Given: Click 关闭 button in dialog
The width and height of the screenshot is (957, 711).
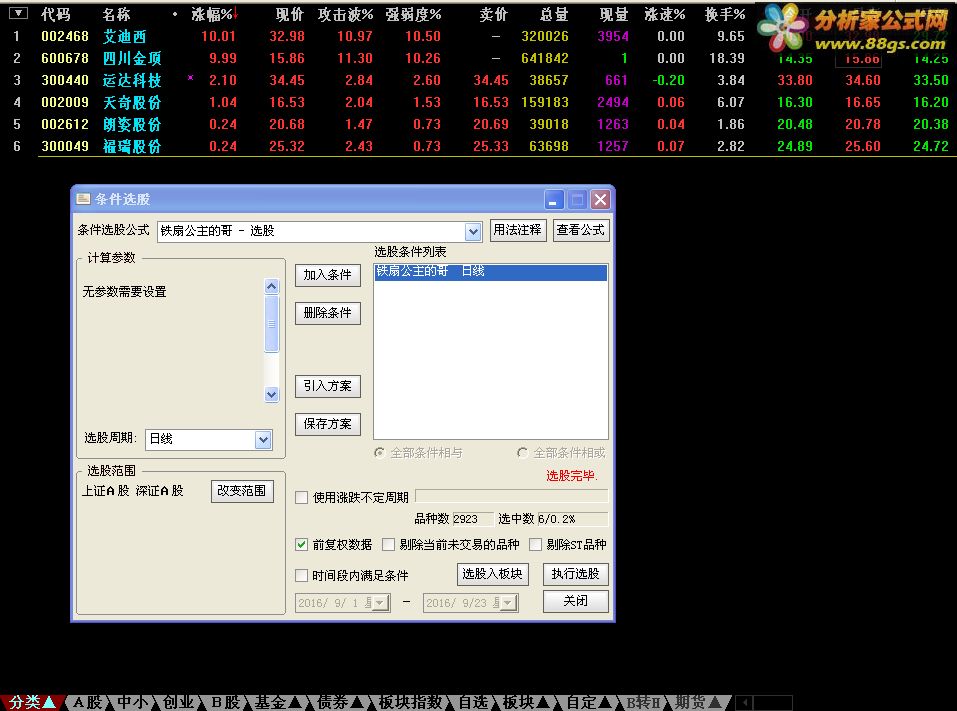Looking at the screenshot, I should (576, 601).
